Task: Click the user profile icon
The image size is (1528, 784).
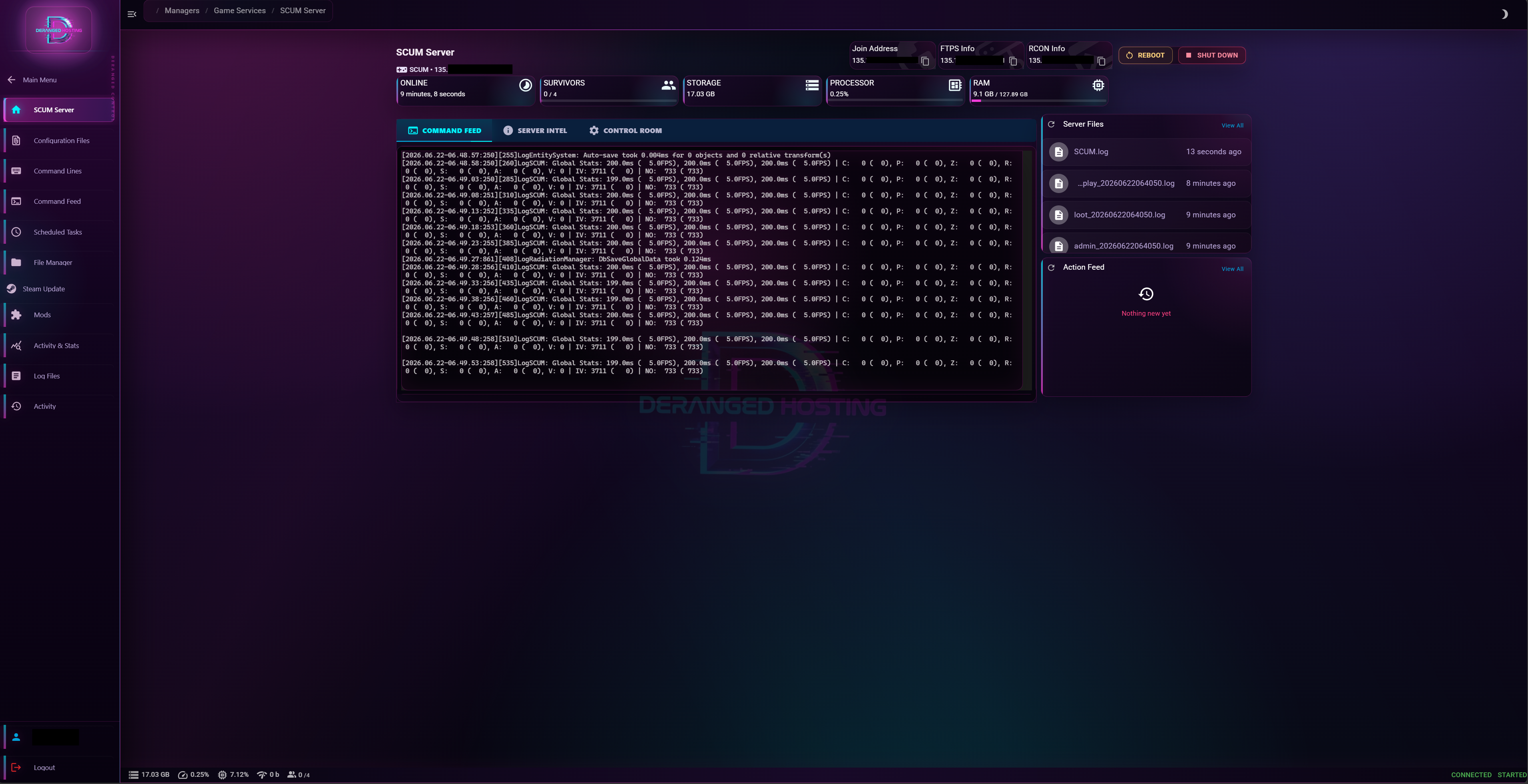Action: tap(16, 737)
